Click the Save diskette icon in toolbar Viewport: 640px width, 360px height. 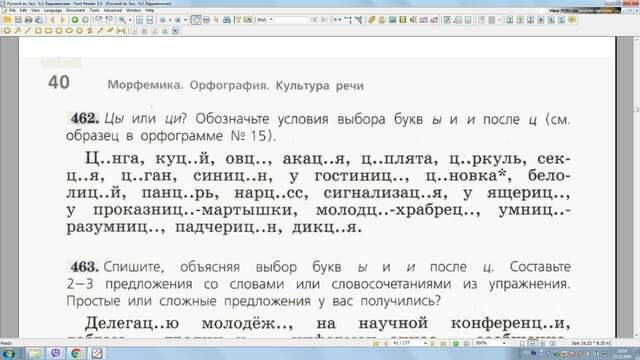coord(18,20)
